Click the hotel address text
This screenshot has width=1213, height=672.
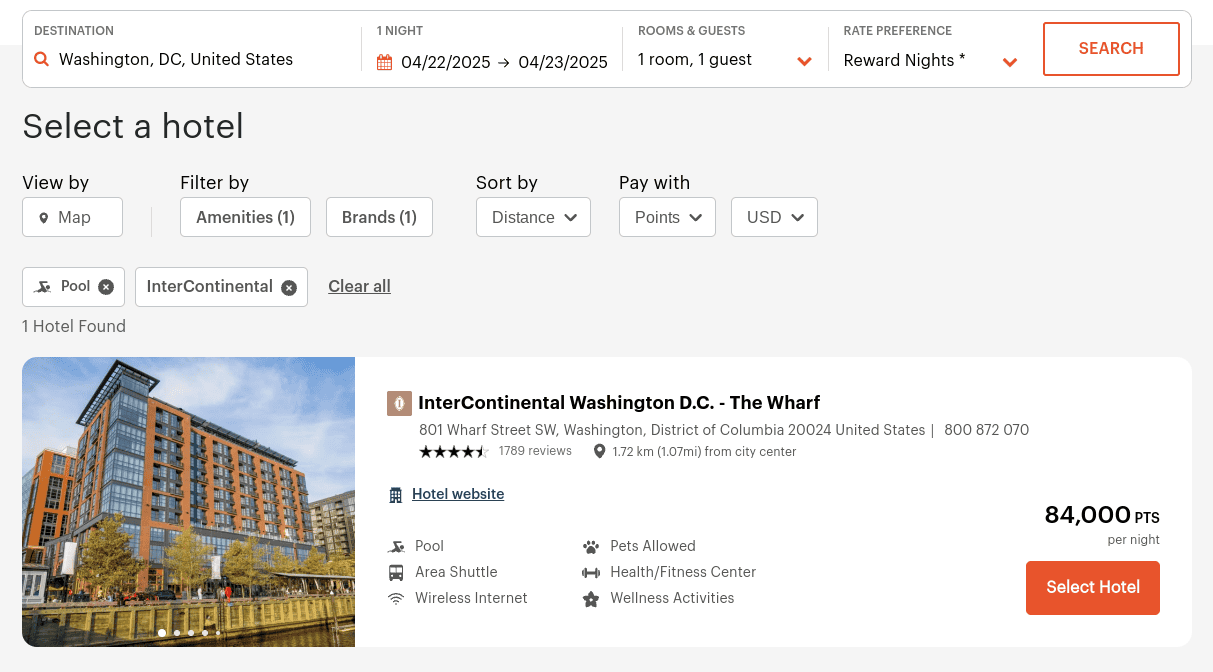(672, 430)
